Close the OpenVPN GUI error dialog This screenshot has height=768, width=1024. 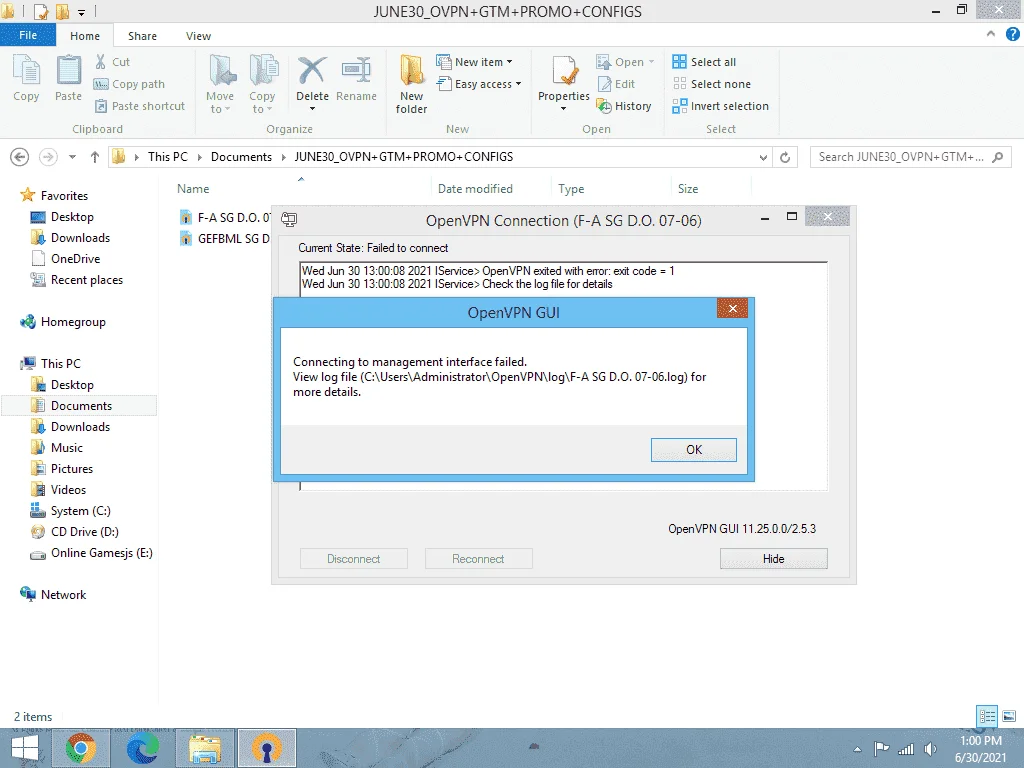[732, 308]
